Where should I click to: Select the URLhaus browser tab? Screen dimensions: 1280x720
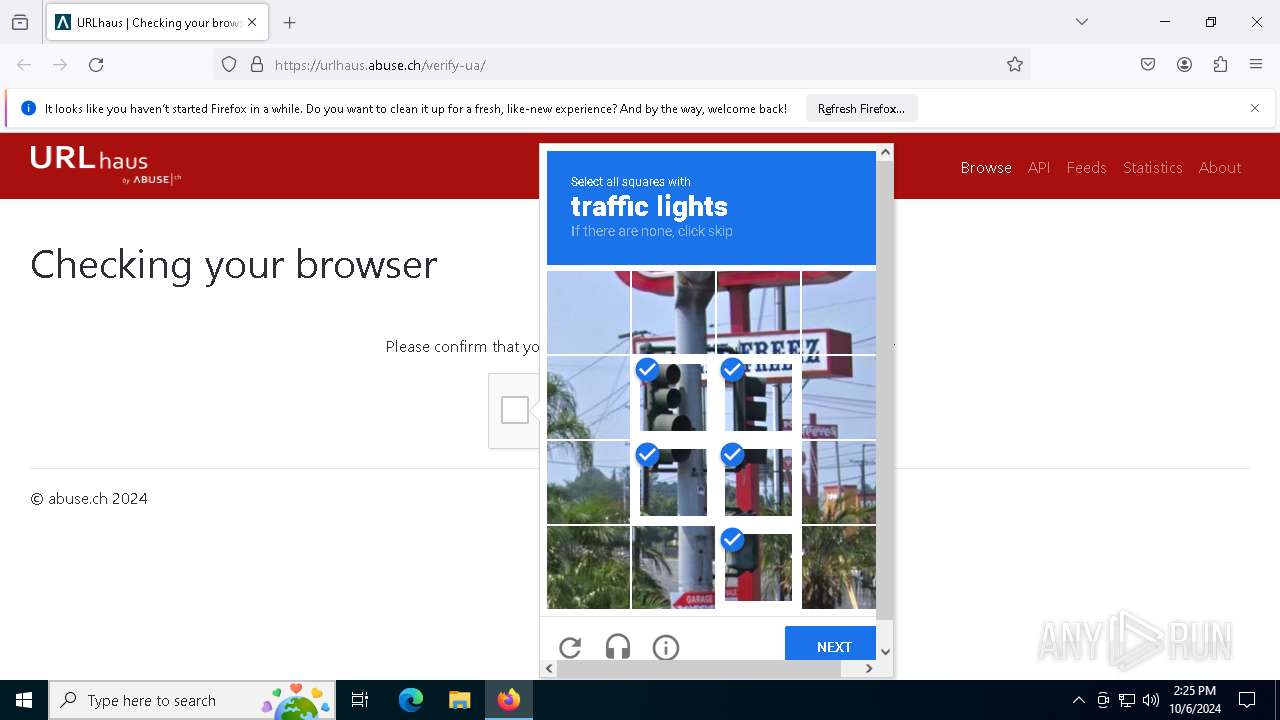point(157,22)
